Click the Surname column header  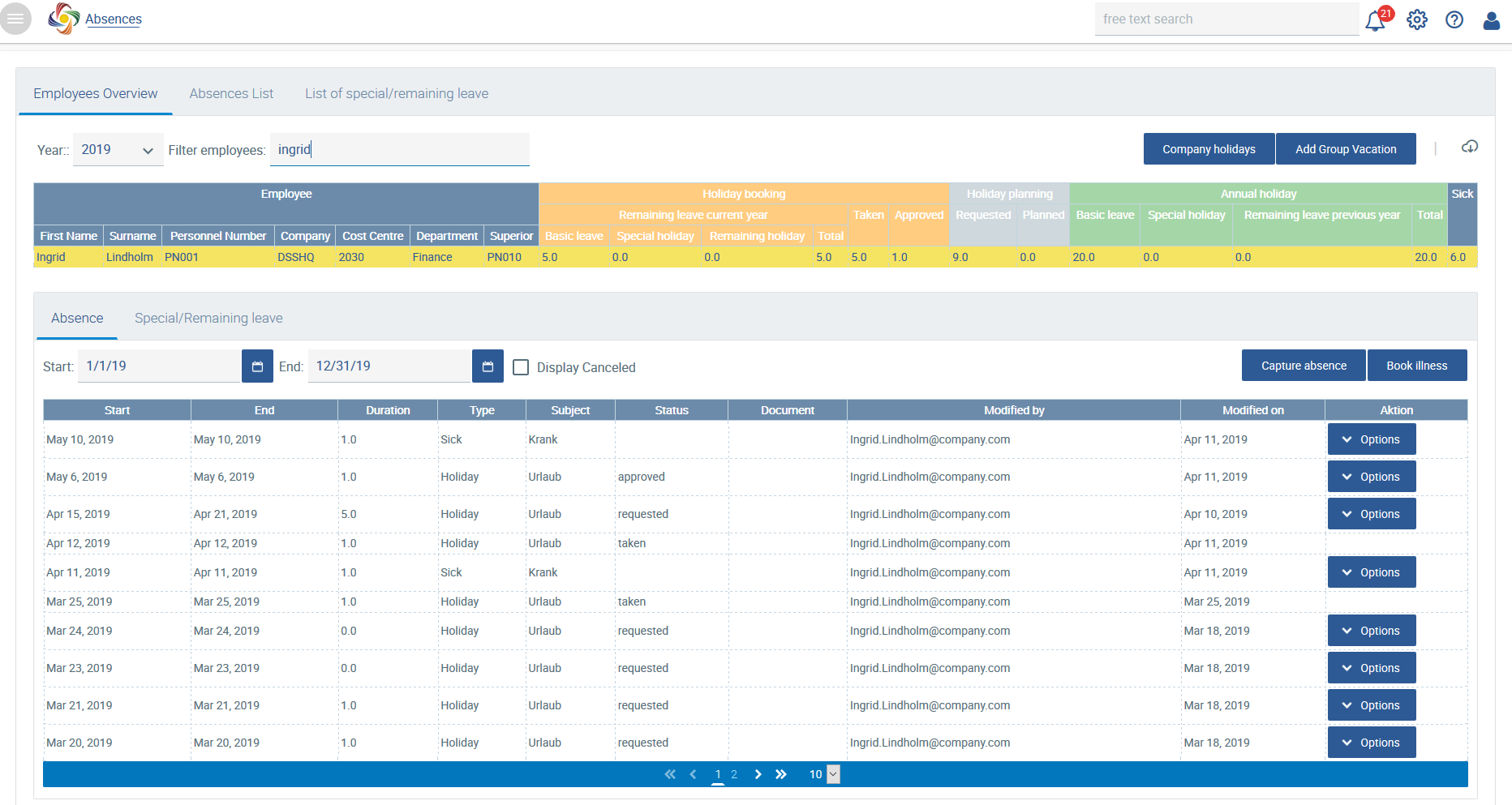point(132,236)
